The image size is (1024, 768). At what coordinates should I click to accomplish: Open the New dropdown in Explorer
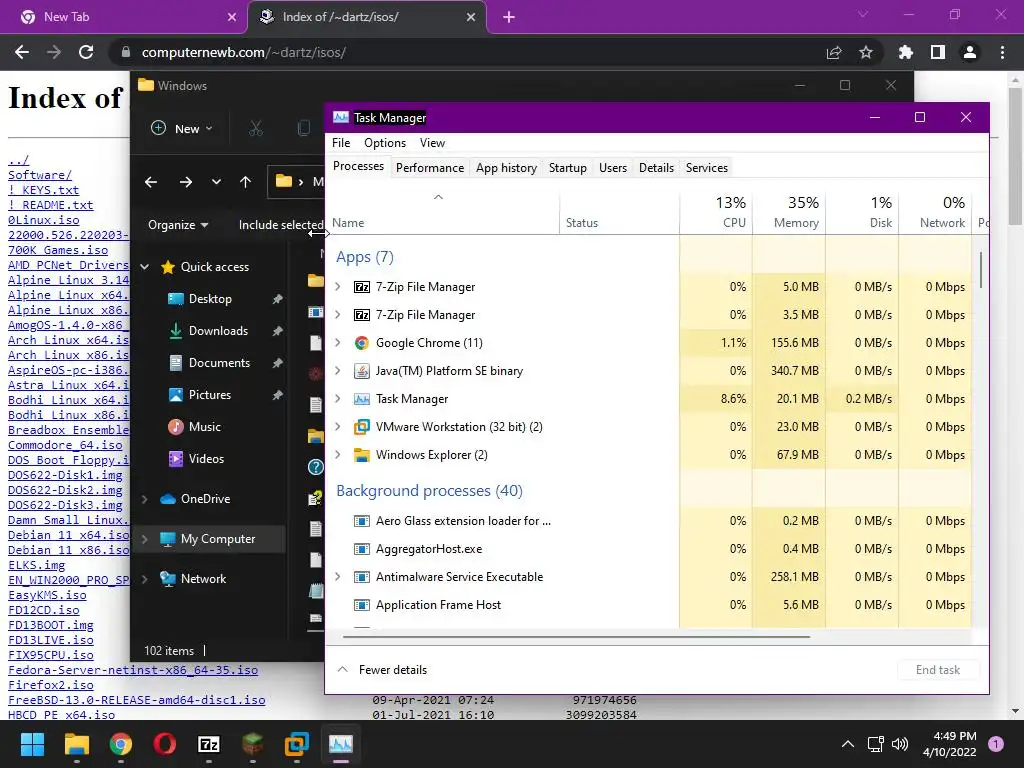pyautogui.click(x=182, y=129)
